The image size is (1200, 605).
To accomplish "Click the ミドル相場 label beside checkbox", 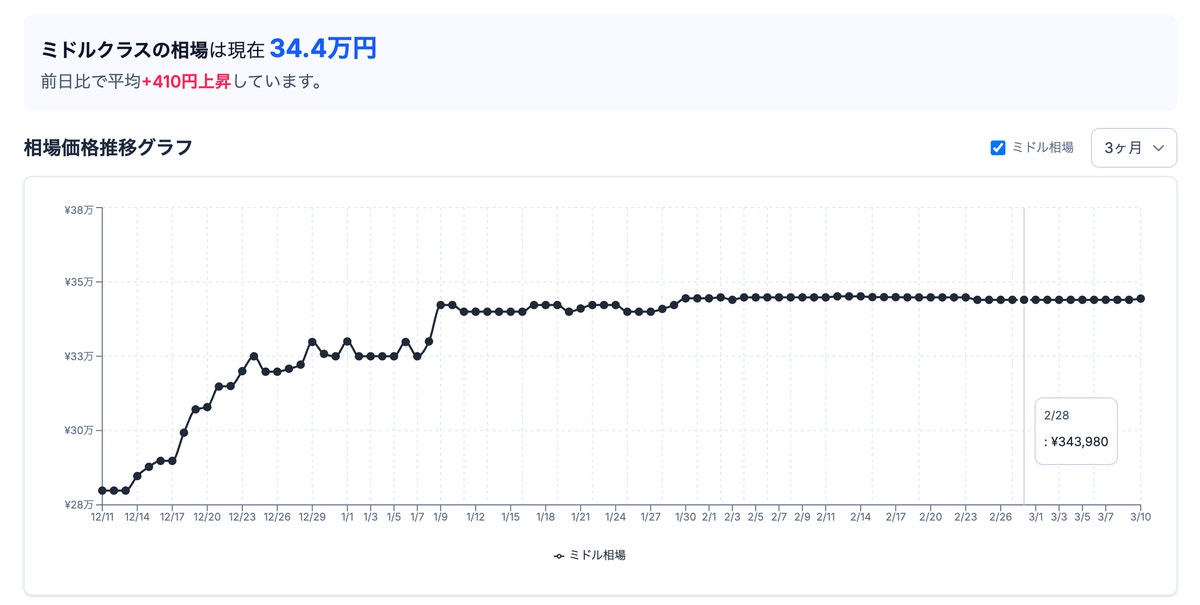I will [1042, 148].
